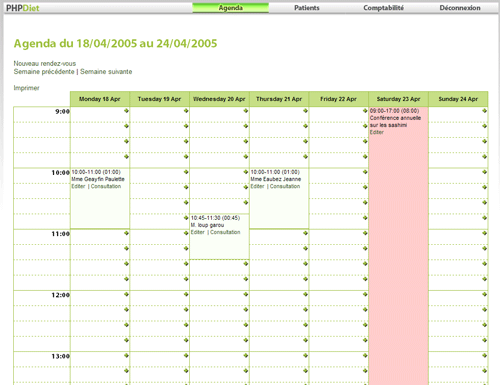Open the Comptabilité tab
The height and width of the screenshot is (385, 500).
click(x=383, y=8)
